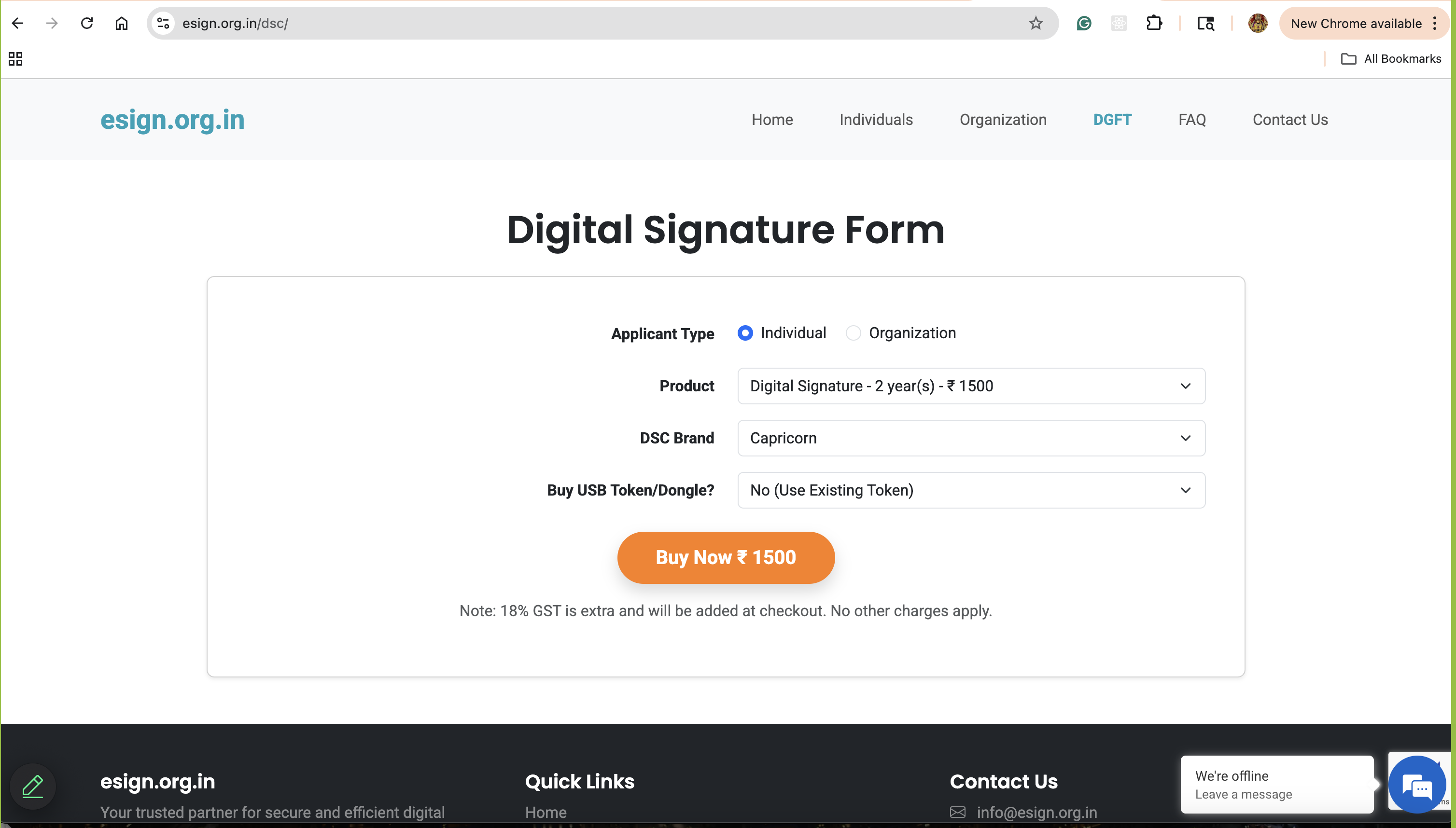Select the Organization applicant type
This screenshot has width=1456, height=828.
pyautogui.click(x=853, y=333)
